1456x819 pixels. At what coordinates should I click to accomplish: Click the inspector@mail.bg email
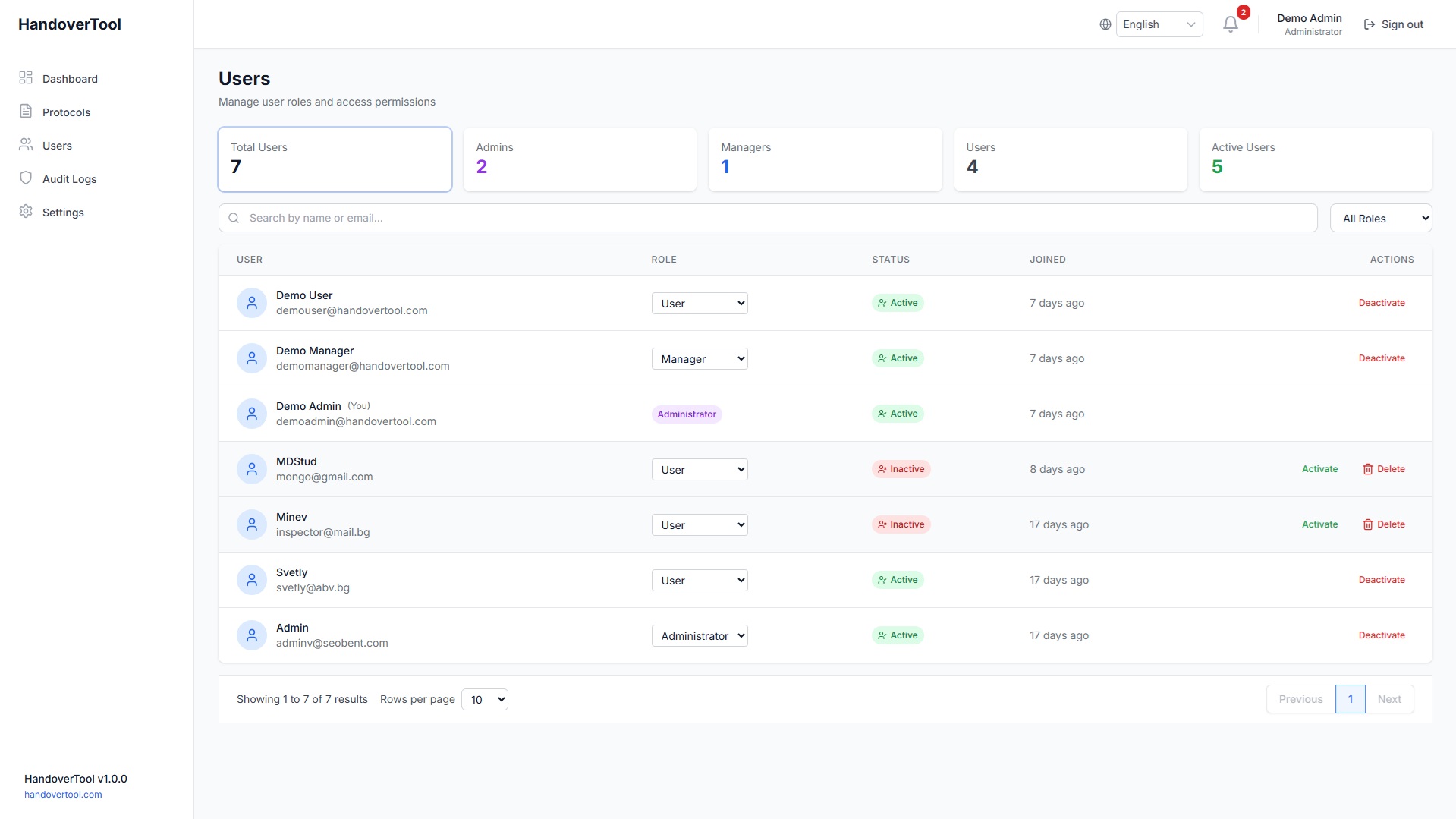[x=322, y=532]
